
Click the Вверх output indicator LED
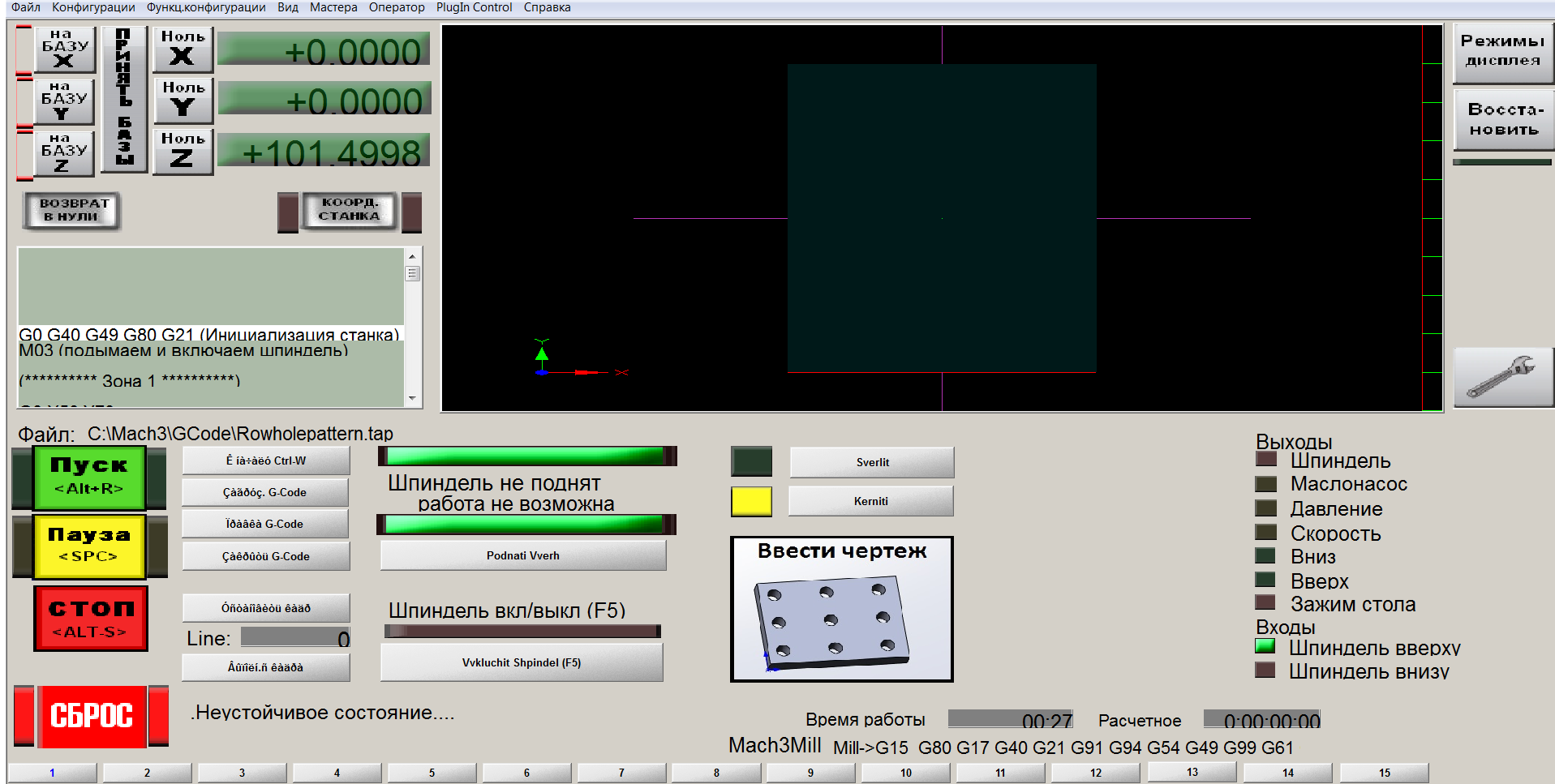point(1265,580)
